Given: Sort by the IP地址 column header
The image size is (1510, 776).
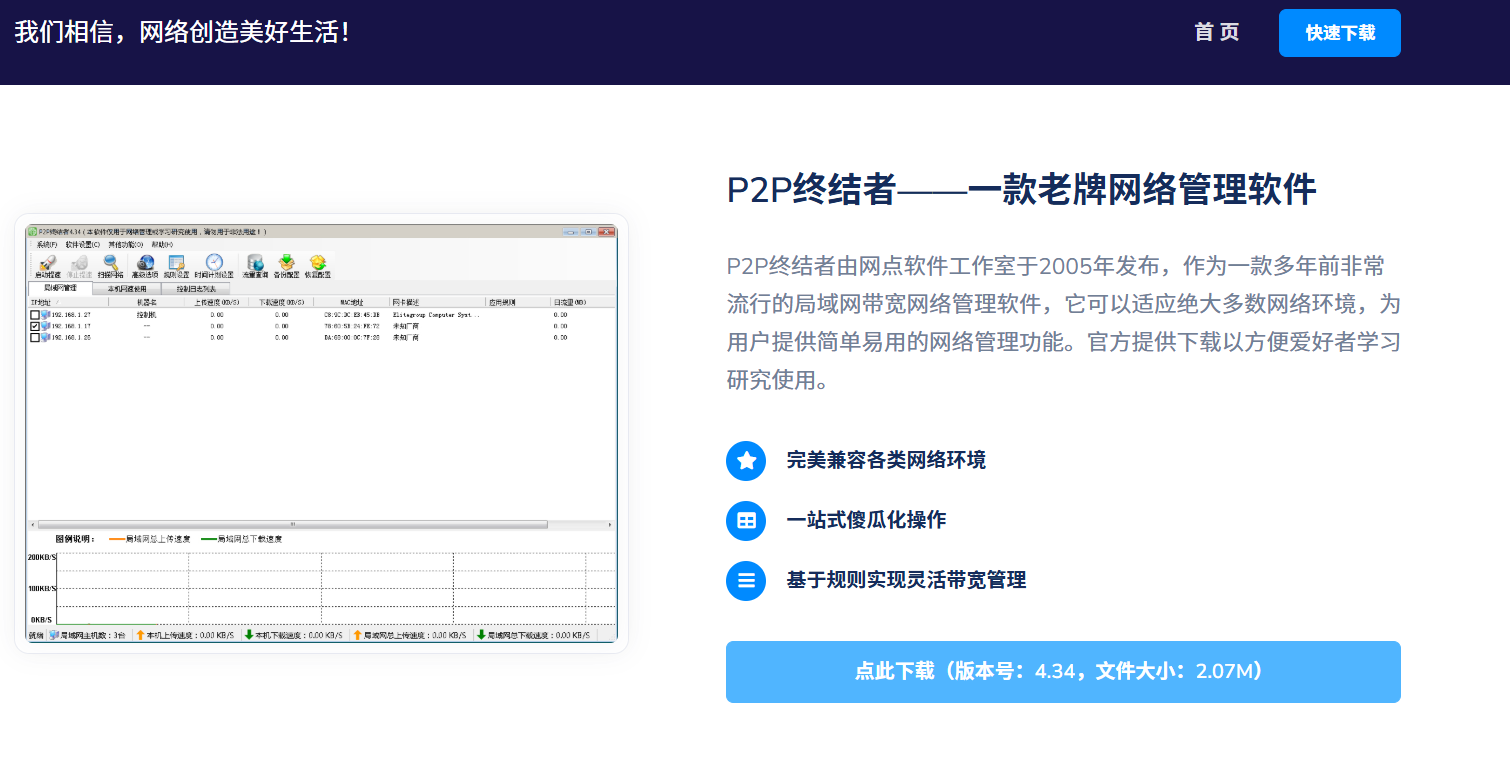Looking at the screenshot, I should tap(67, 302).
